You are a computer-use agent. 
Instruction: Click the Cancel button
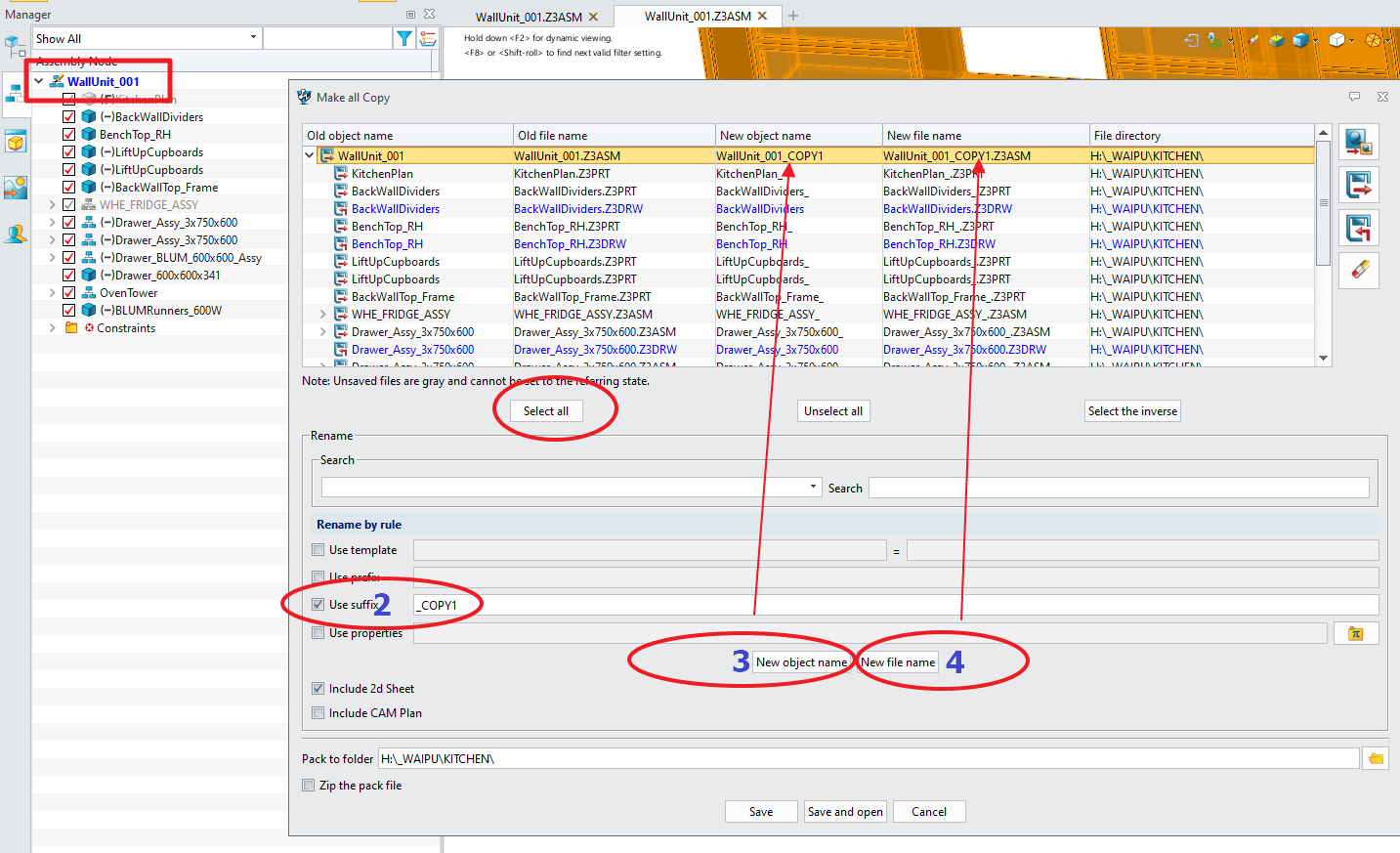click(929, 812)
